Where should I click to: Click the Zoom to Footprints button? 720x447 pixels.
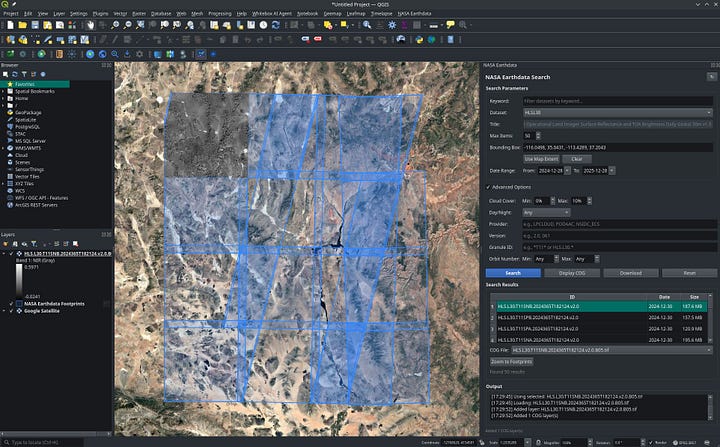coord(512,362)
